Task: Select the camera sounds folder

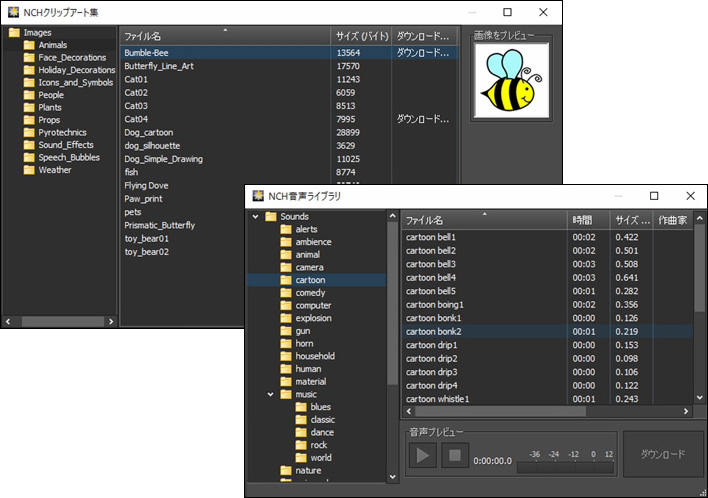Action: pos(309,267)
